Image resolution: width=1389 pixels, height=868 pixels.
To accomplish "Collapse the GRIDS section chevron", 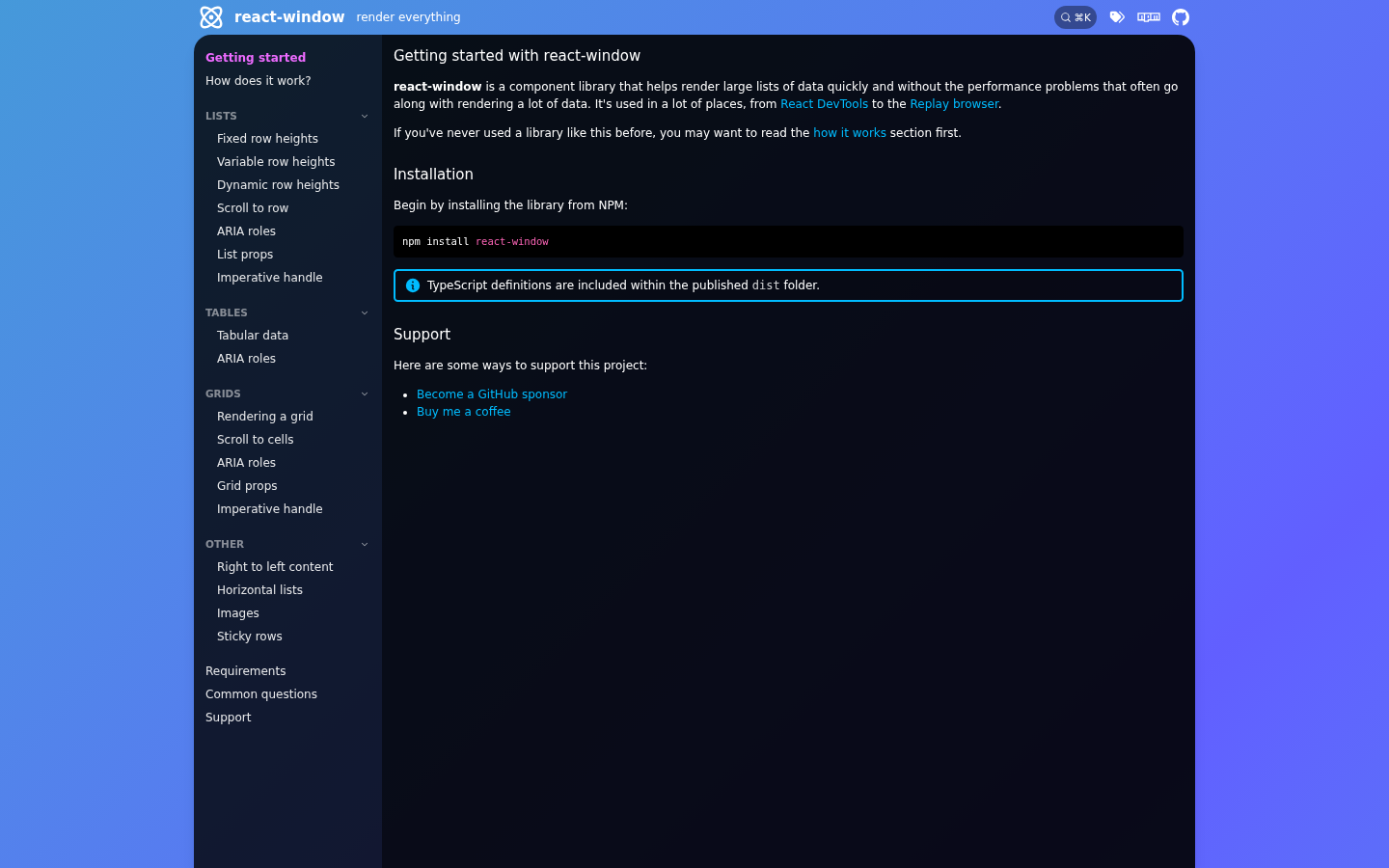I will coord(365,393).
